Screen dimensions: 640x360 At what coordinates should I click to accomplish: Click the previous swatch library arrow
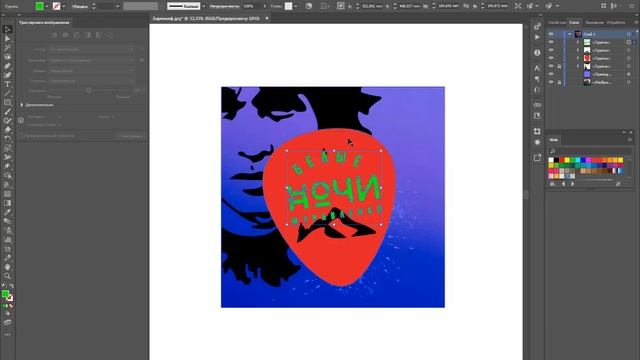564,184
